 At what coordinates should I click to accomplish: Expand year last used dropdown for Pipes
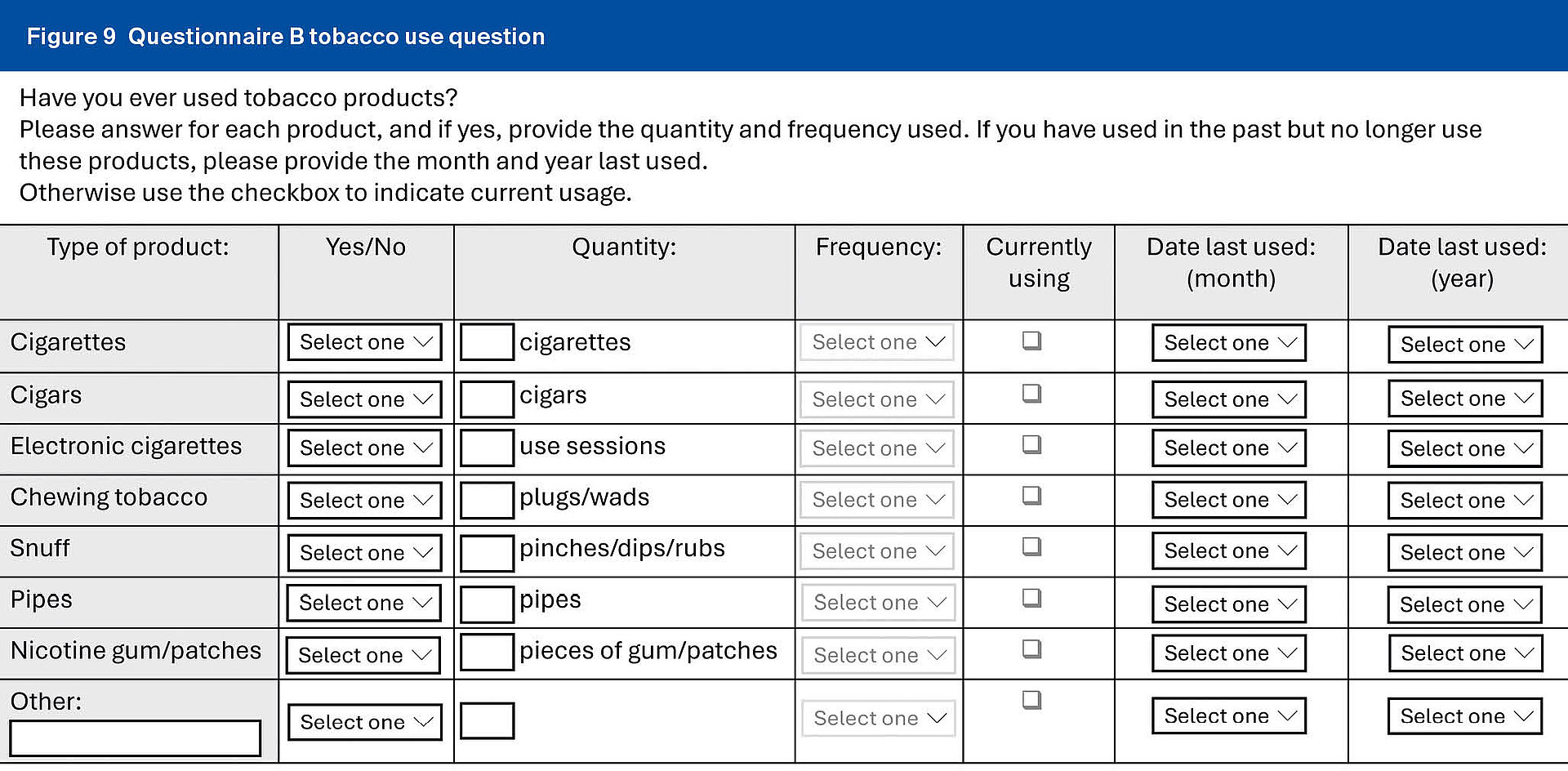(x=1464, y=604)
